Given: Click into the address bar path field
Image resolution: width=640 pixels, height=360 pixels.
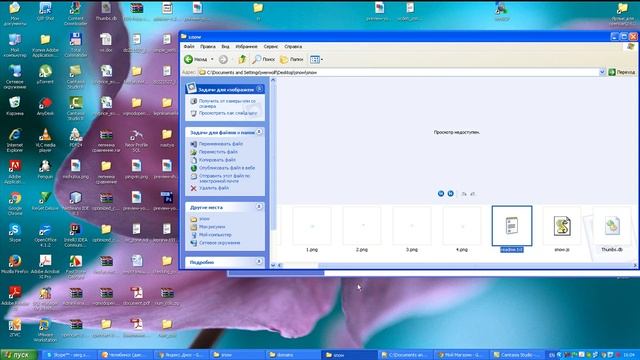Looking at the screenshot, I should pyautogui.click(x=398, y=72).
